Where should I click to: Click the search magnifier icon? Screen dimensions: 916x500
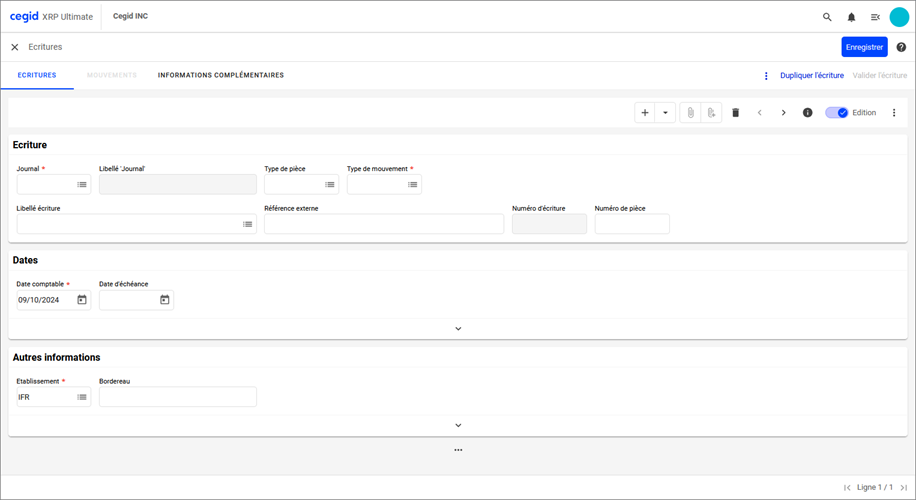coord(827,17)
